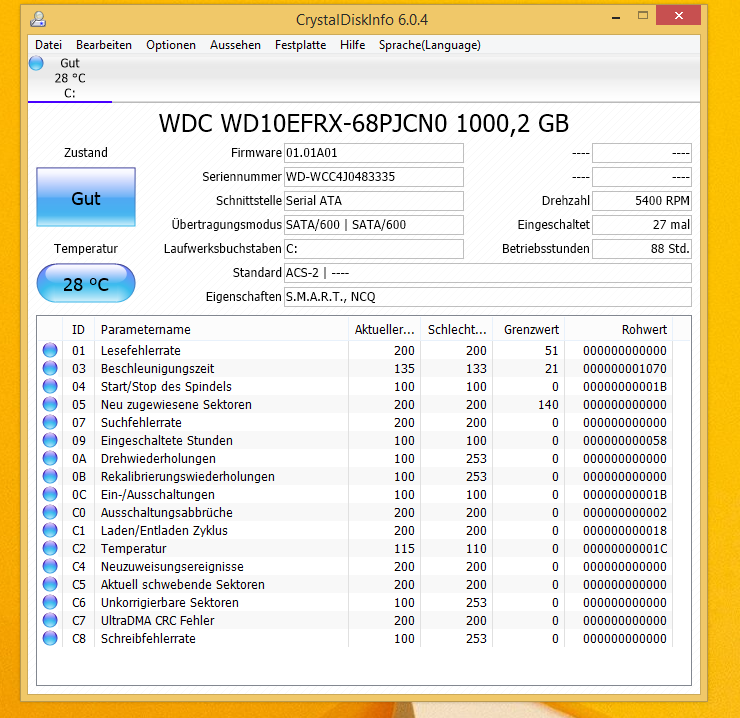Click status orb in the Suchfehlerrate row
740x718 pixels.
(x=50, y=422)
